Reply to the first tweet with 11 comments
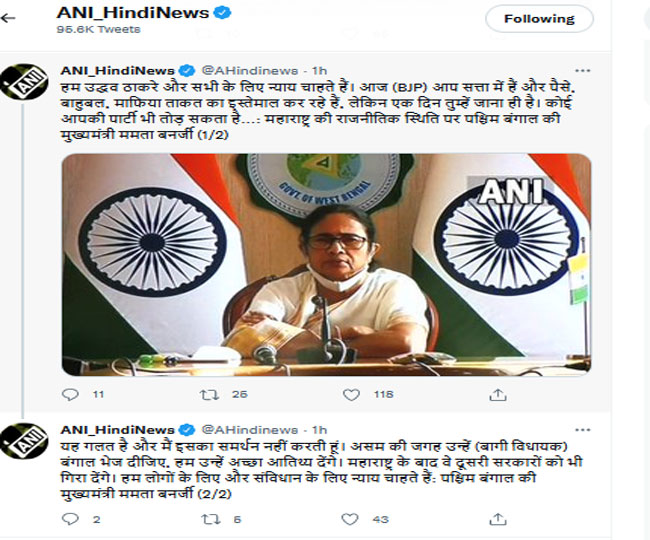The height and width of the screenshot is (540, 650). pos(70,394)
